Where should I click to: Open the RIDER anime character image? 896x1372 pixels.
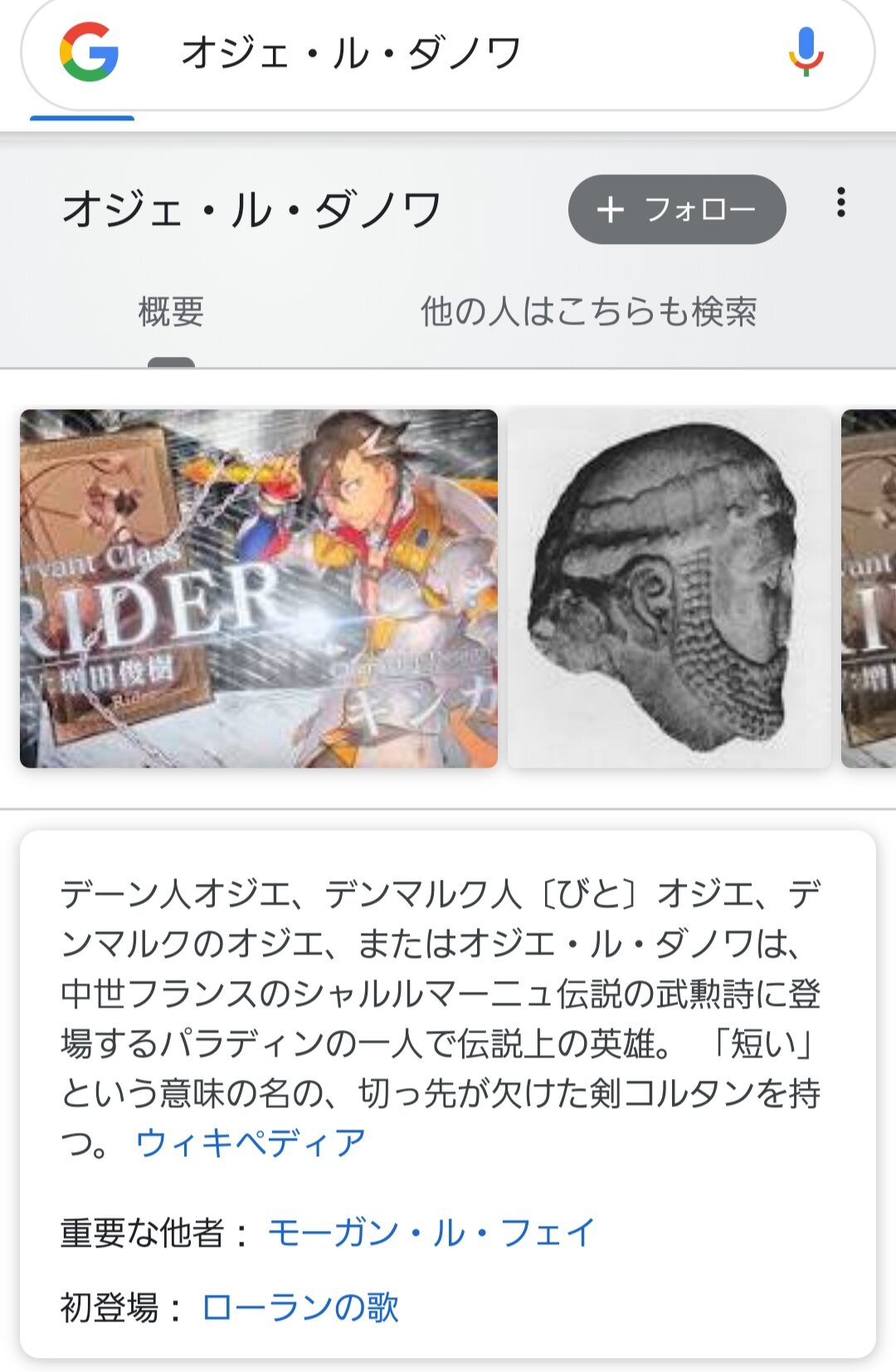point(259,588)
